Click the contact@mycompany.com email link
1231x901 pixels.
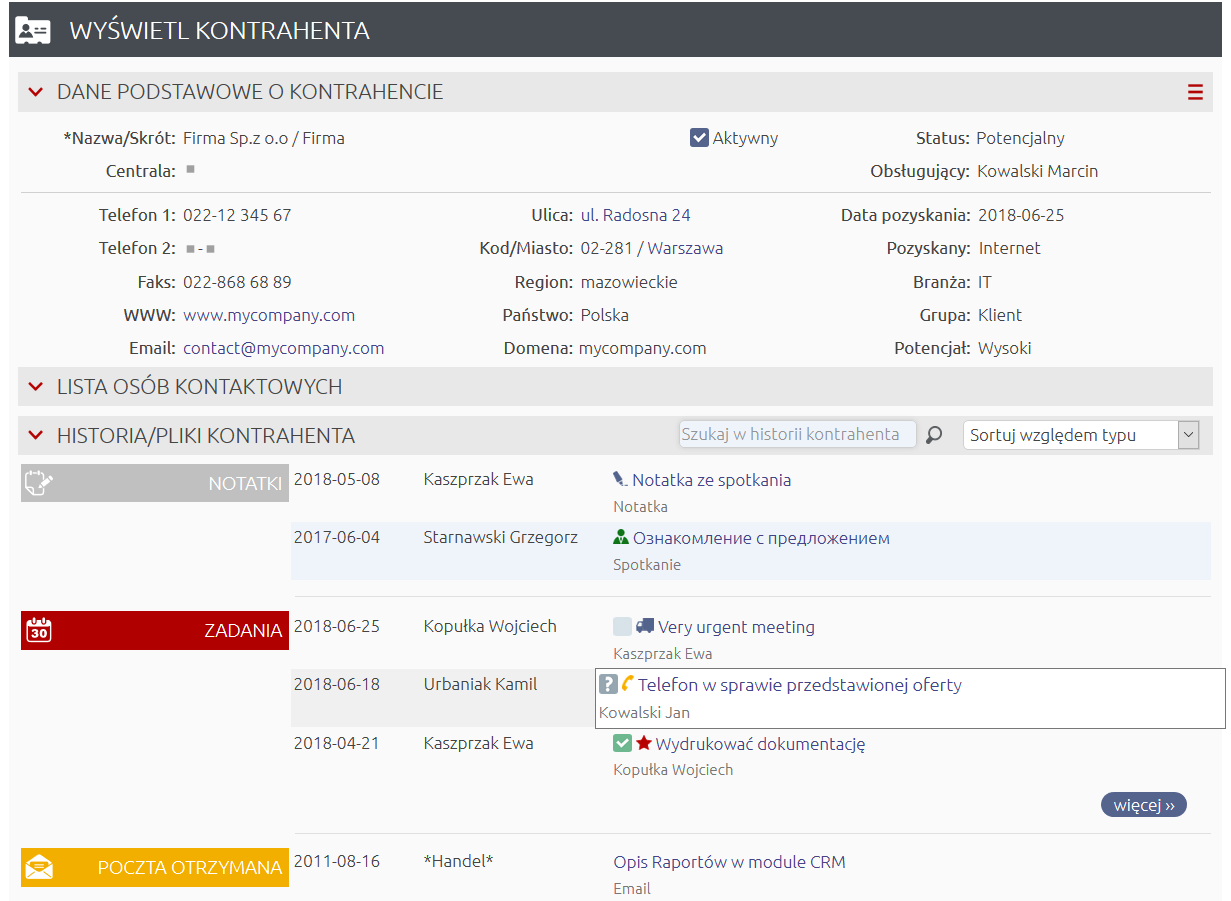(284, 348)
